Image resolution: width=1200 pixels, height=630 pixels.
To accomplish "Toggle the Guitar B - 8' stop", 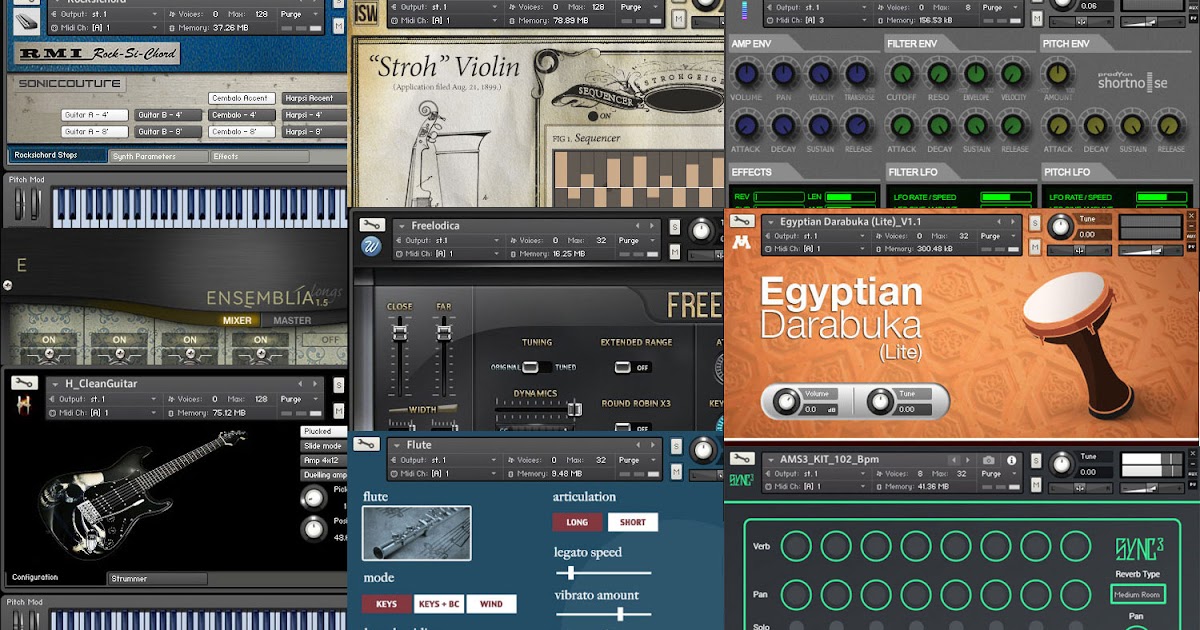I will pyautogui.click(x=169, y=132).
